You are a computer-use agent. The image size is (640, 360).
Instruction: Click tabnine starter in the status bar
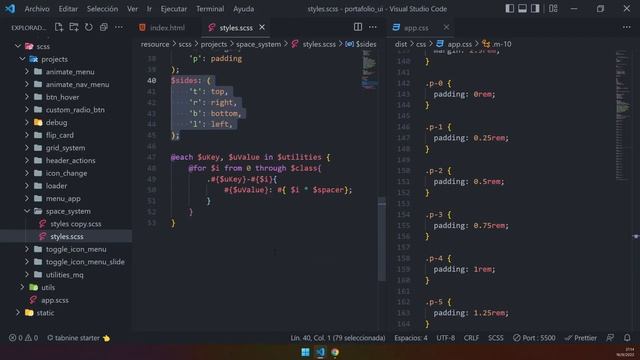point(78,338)
